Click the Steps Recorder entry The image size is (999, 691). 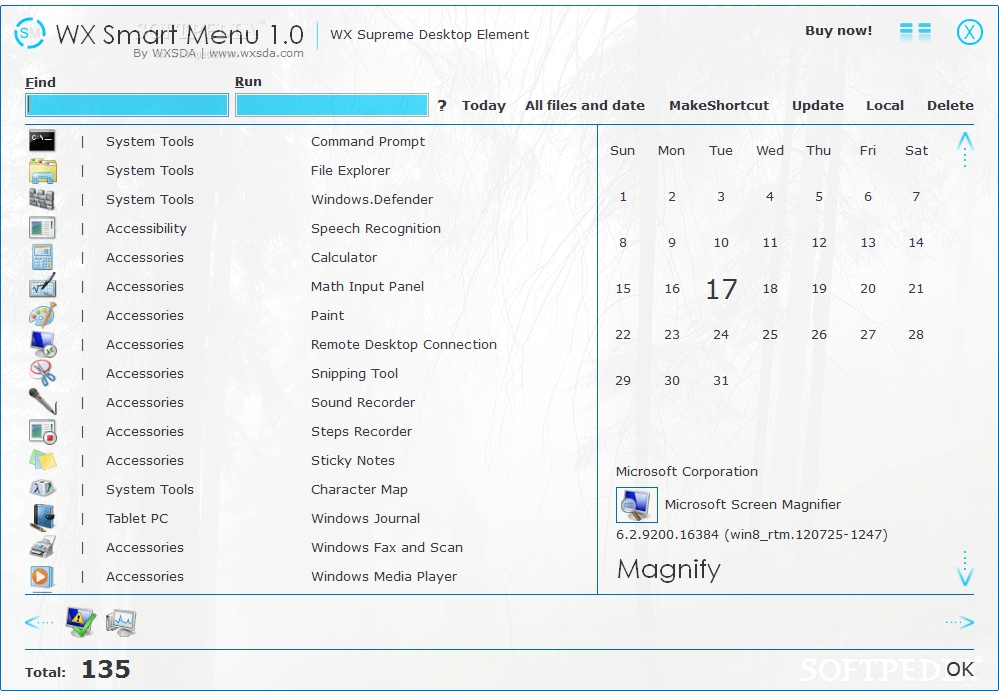pyautogui.click(x=361, y=432)
